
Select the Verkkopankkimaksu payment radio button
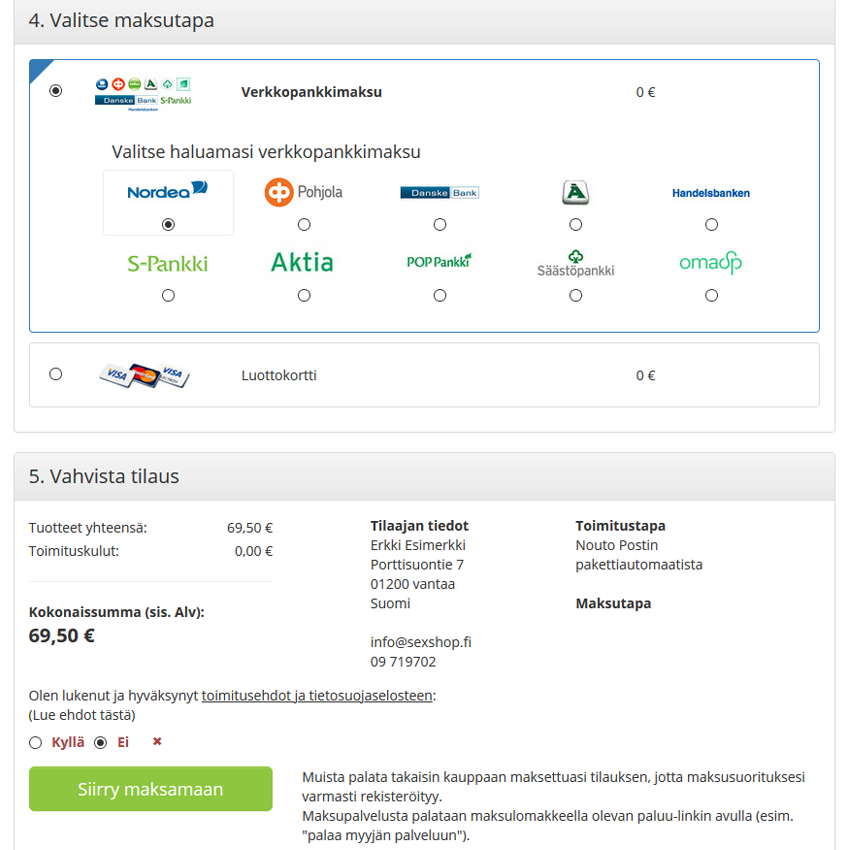pos(55,91)
